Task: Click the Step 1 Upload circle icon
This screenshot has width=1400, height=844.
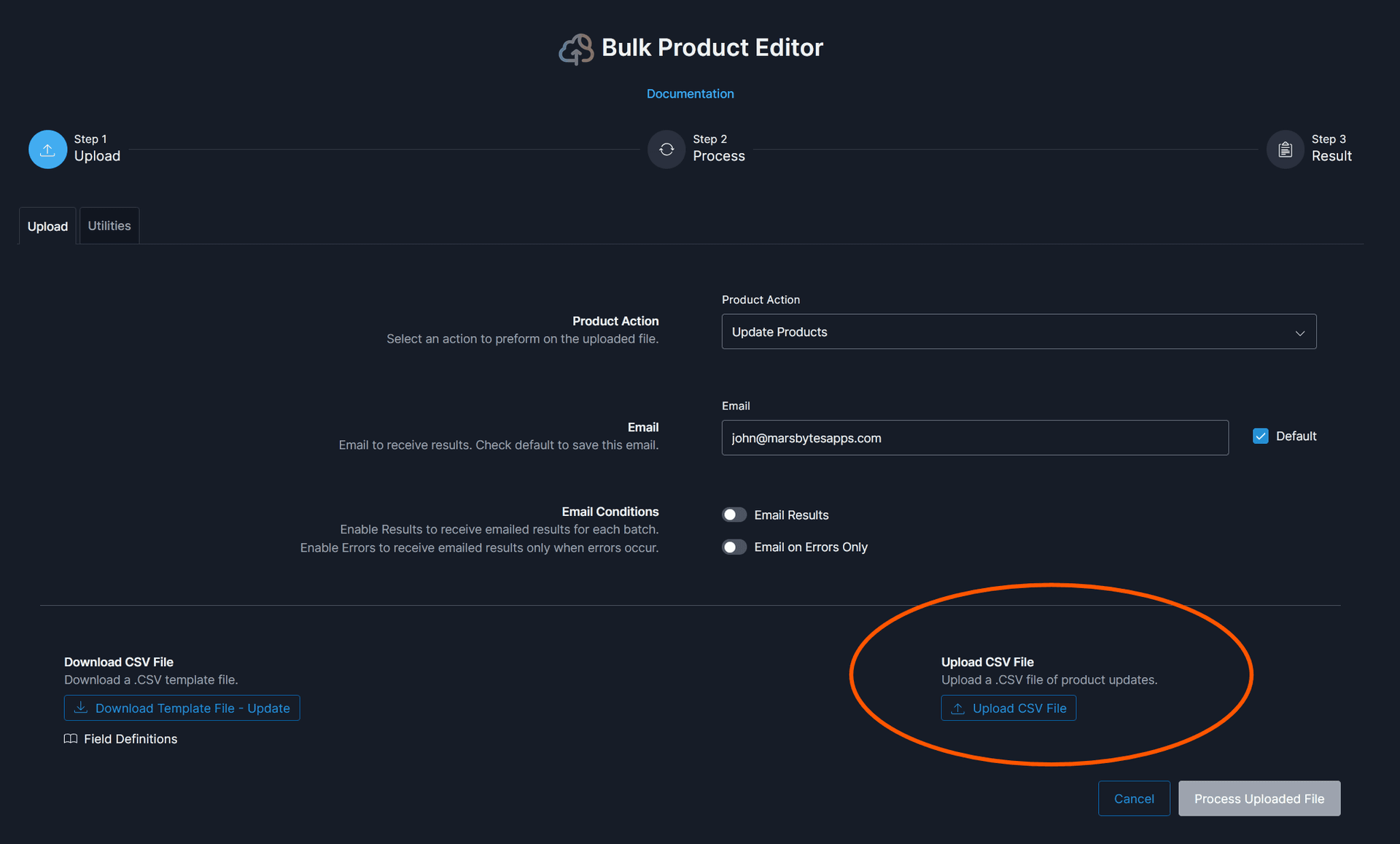Action: 47,149
